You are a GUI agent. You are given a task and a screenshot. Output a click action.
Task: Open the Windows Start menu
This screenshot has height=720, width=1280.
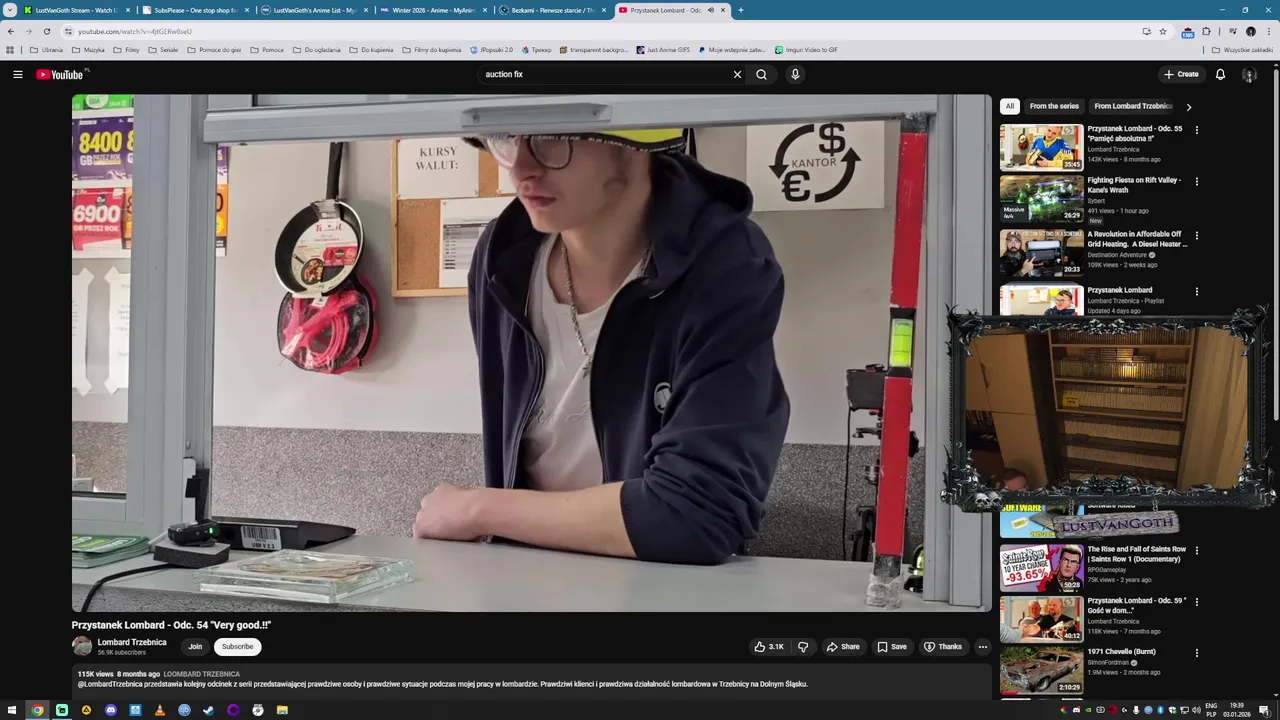click(12, 710)
